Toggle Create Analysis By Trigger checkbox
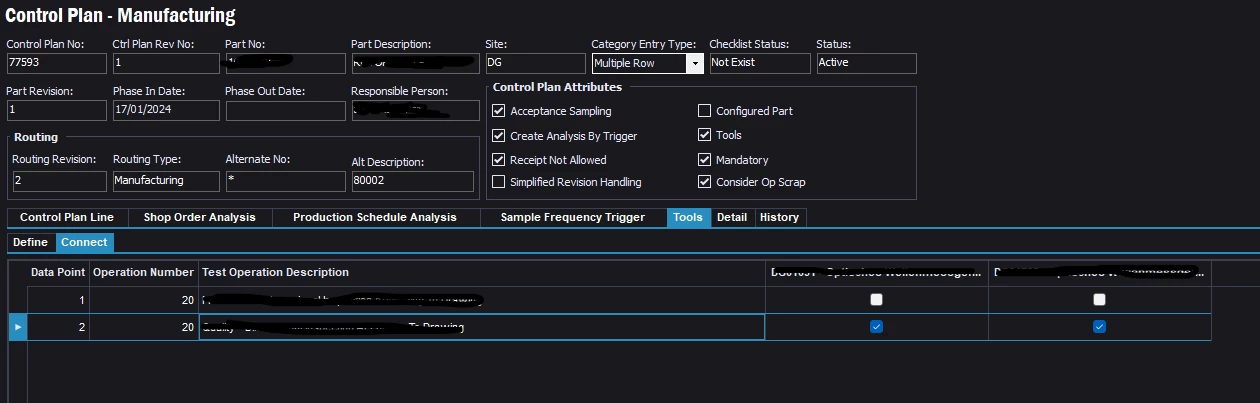1260x403 pixels. 499,135
